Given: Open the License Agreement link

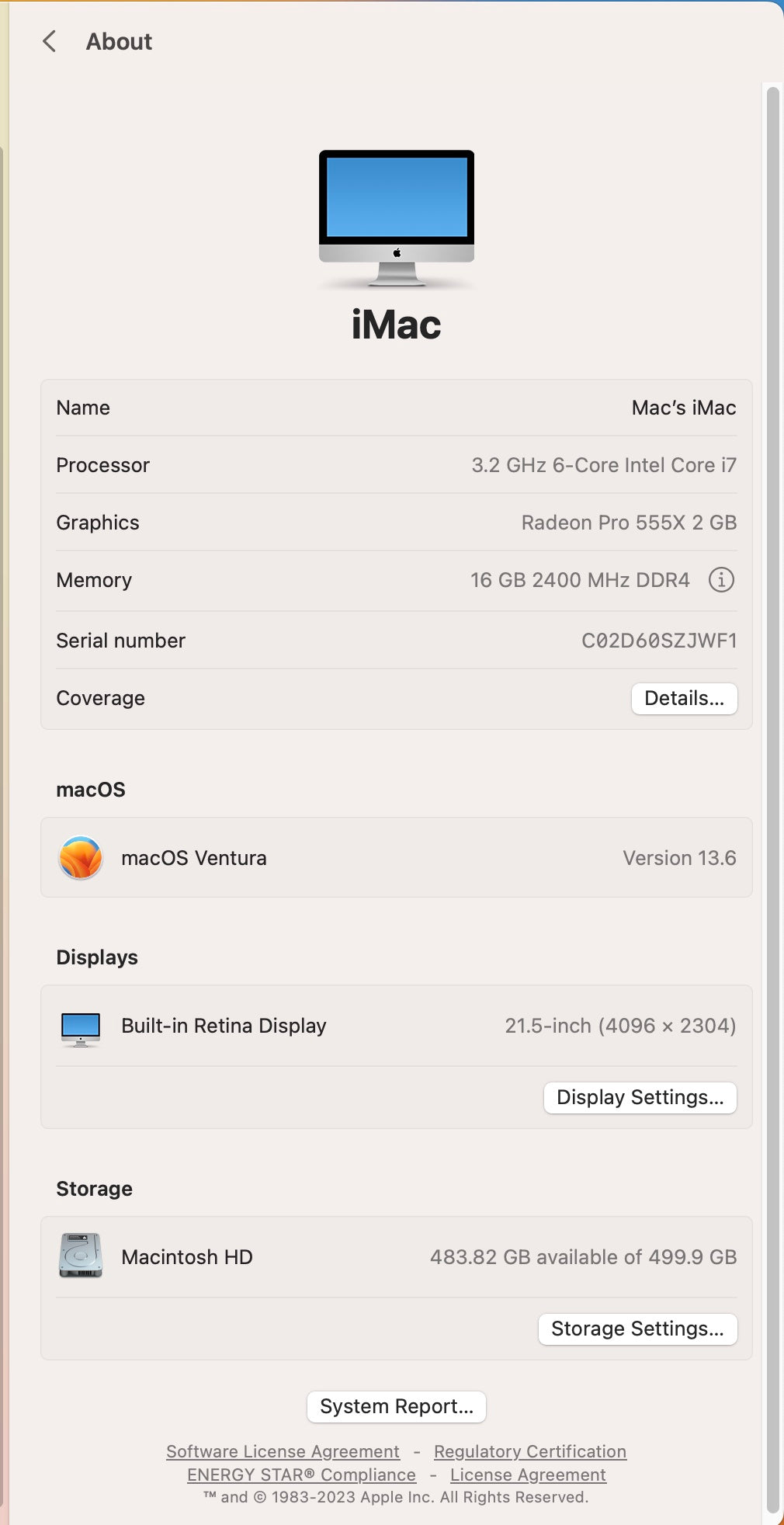Looking at the screenshot, I should click(x=528, y=1475).
